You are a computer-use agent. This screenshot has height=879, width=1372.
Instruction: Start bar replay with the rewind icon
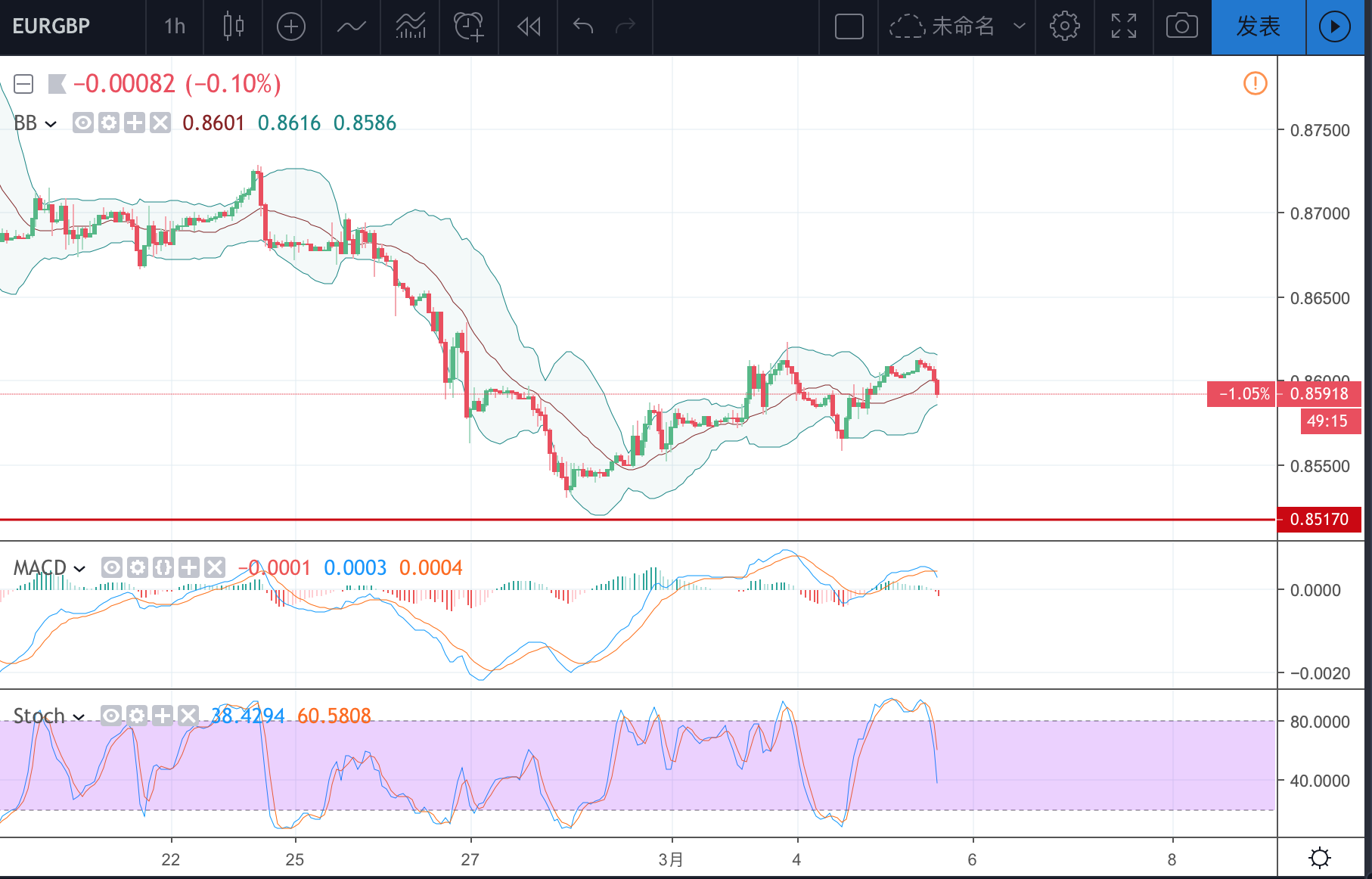click(529, 26)
